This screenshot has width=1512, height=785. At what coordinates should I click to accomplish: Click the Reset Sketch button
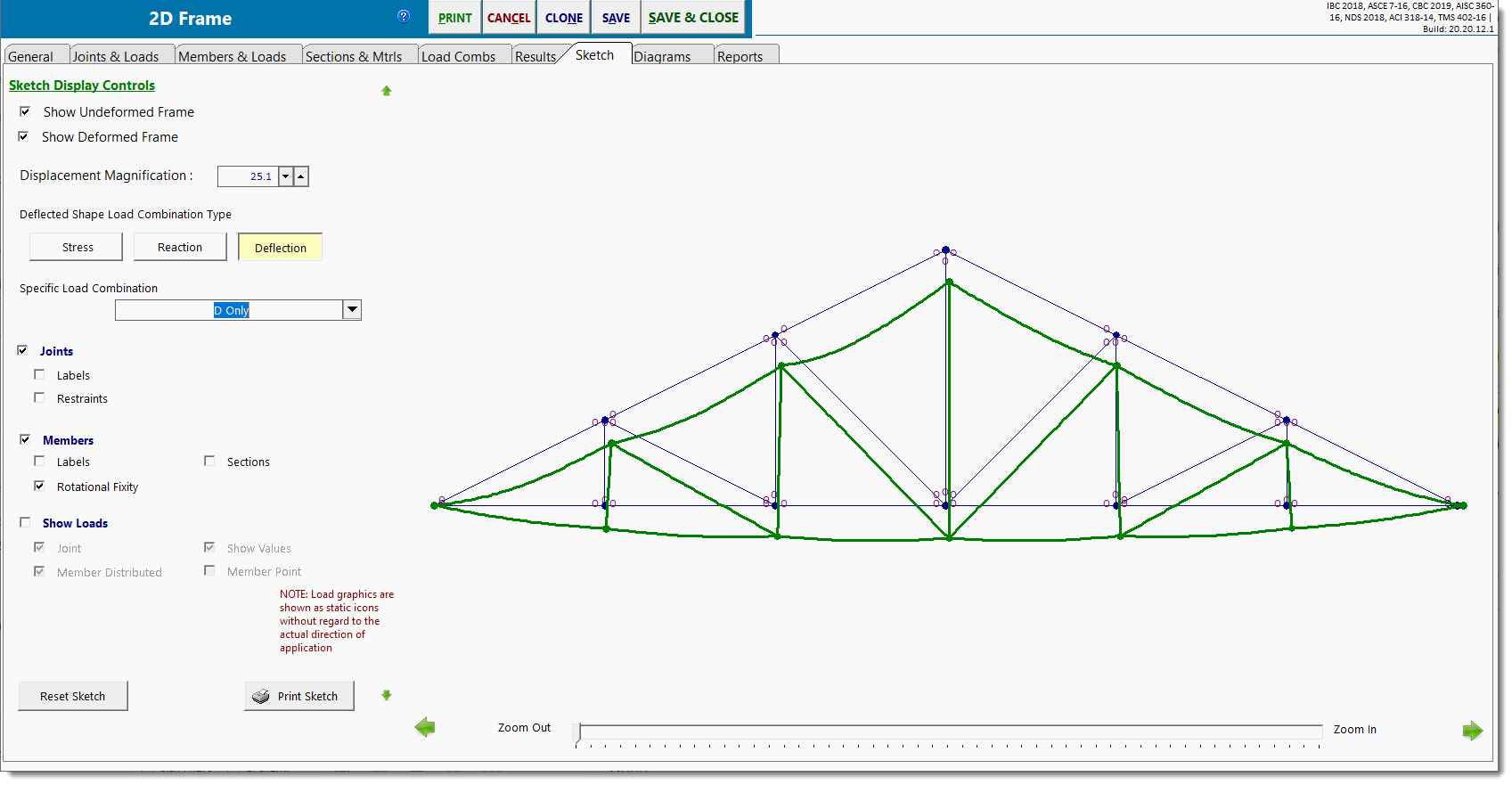(73, 696)
